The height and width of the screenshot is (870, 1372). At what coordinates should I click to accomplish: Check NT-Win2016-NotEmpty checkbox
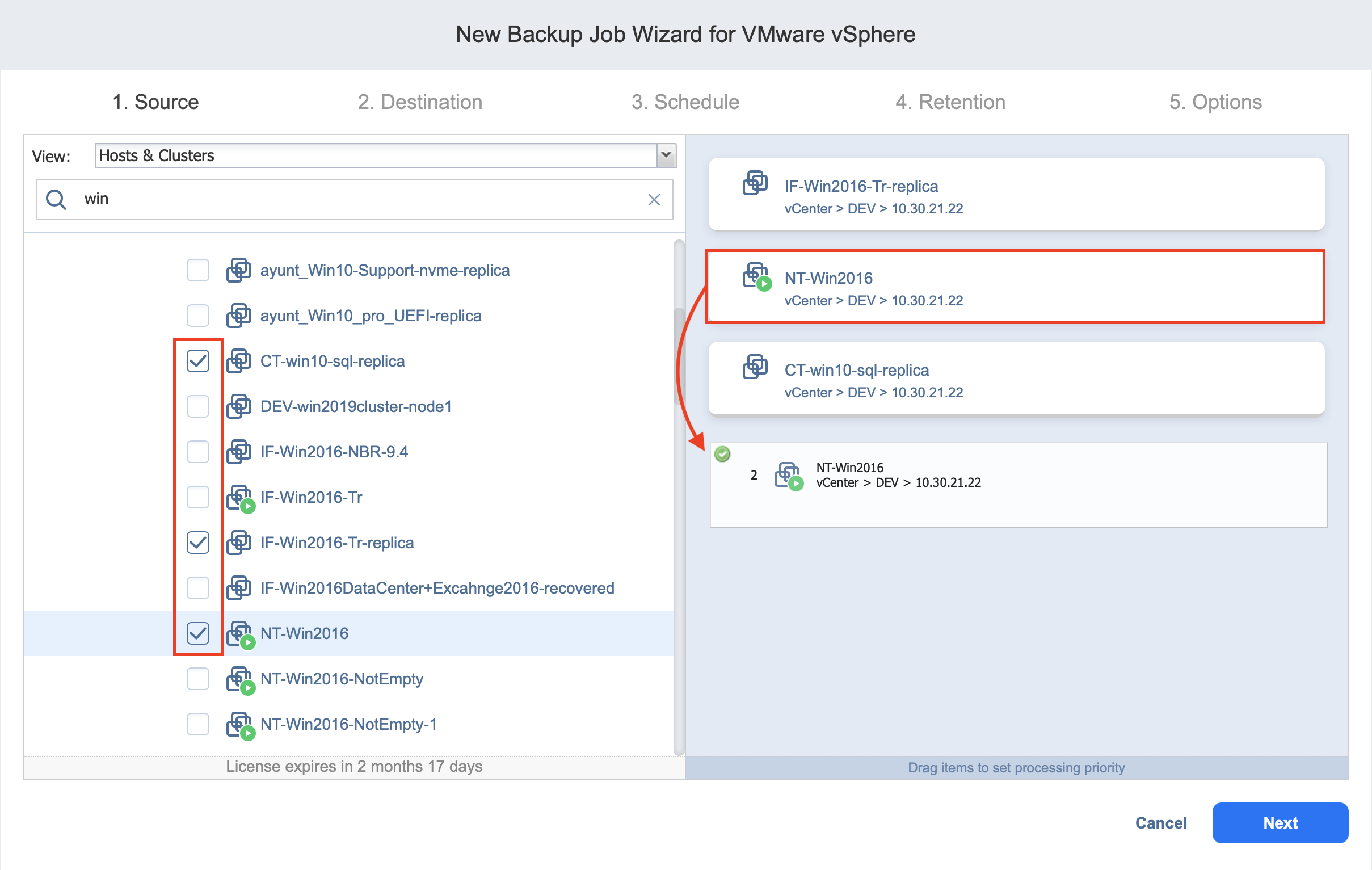197,679
